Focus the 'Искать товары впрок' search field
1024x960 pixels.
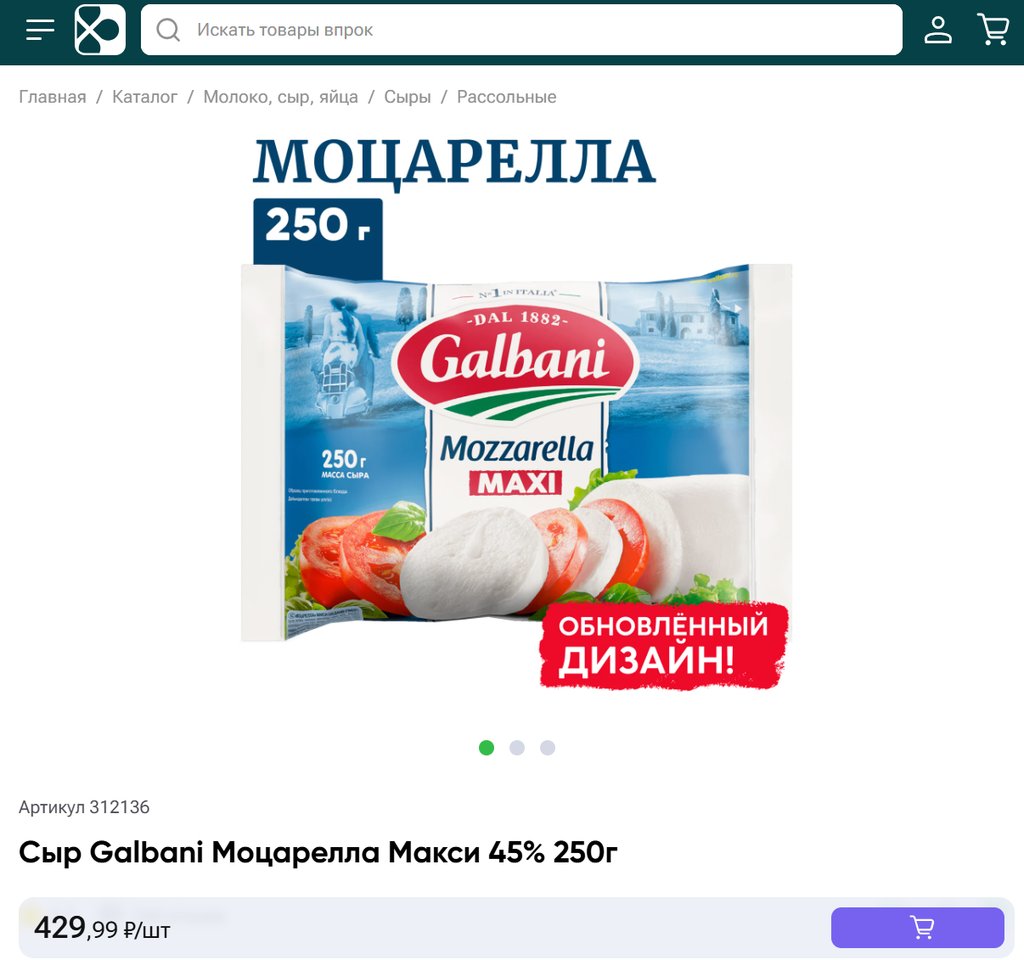521,30
